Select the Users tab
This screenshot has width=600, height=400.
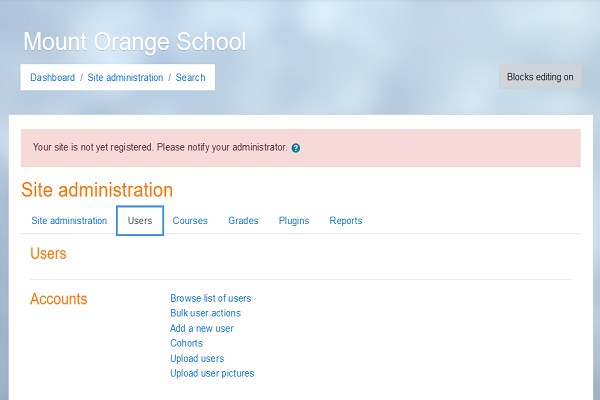pos(140,221)
